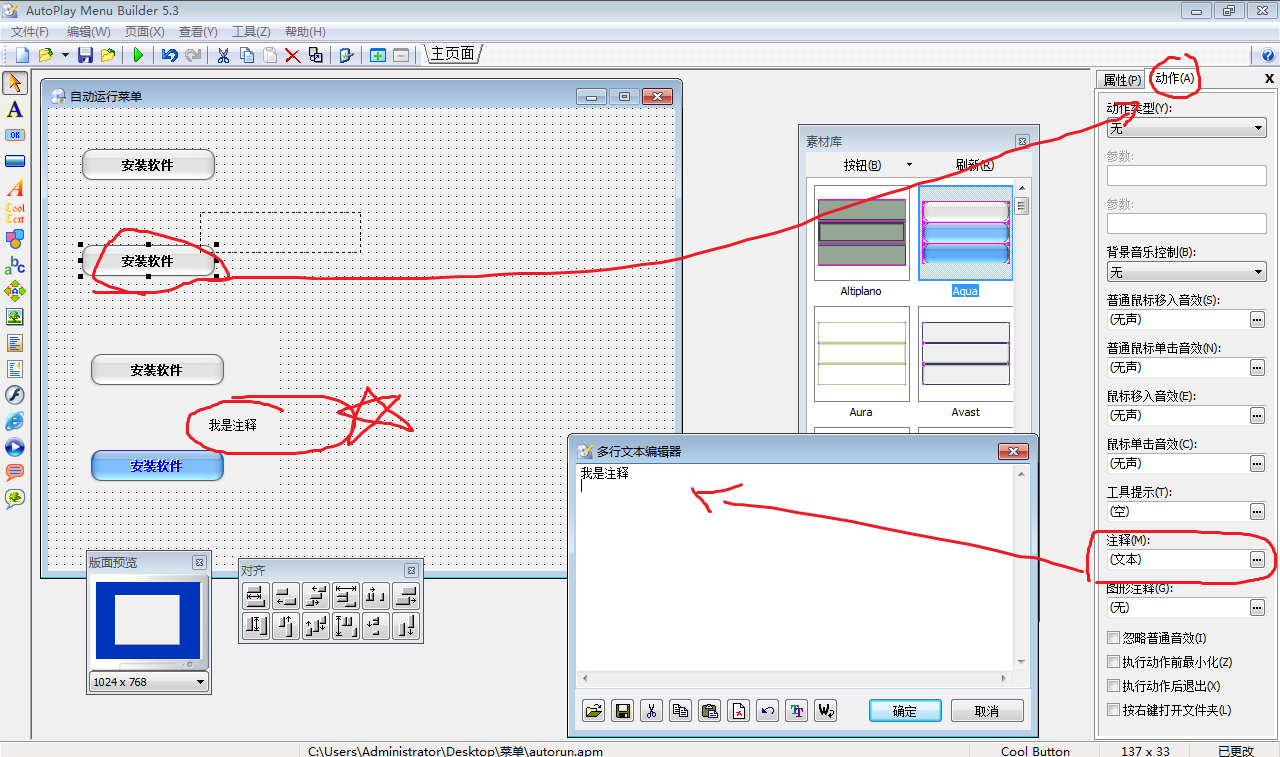This screenshot has width=1280, height=757.
Task: Pick the Cool Text tool
Action: (15, 213)
